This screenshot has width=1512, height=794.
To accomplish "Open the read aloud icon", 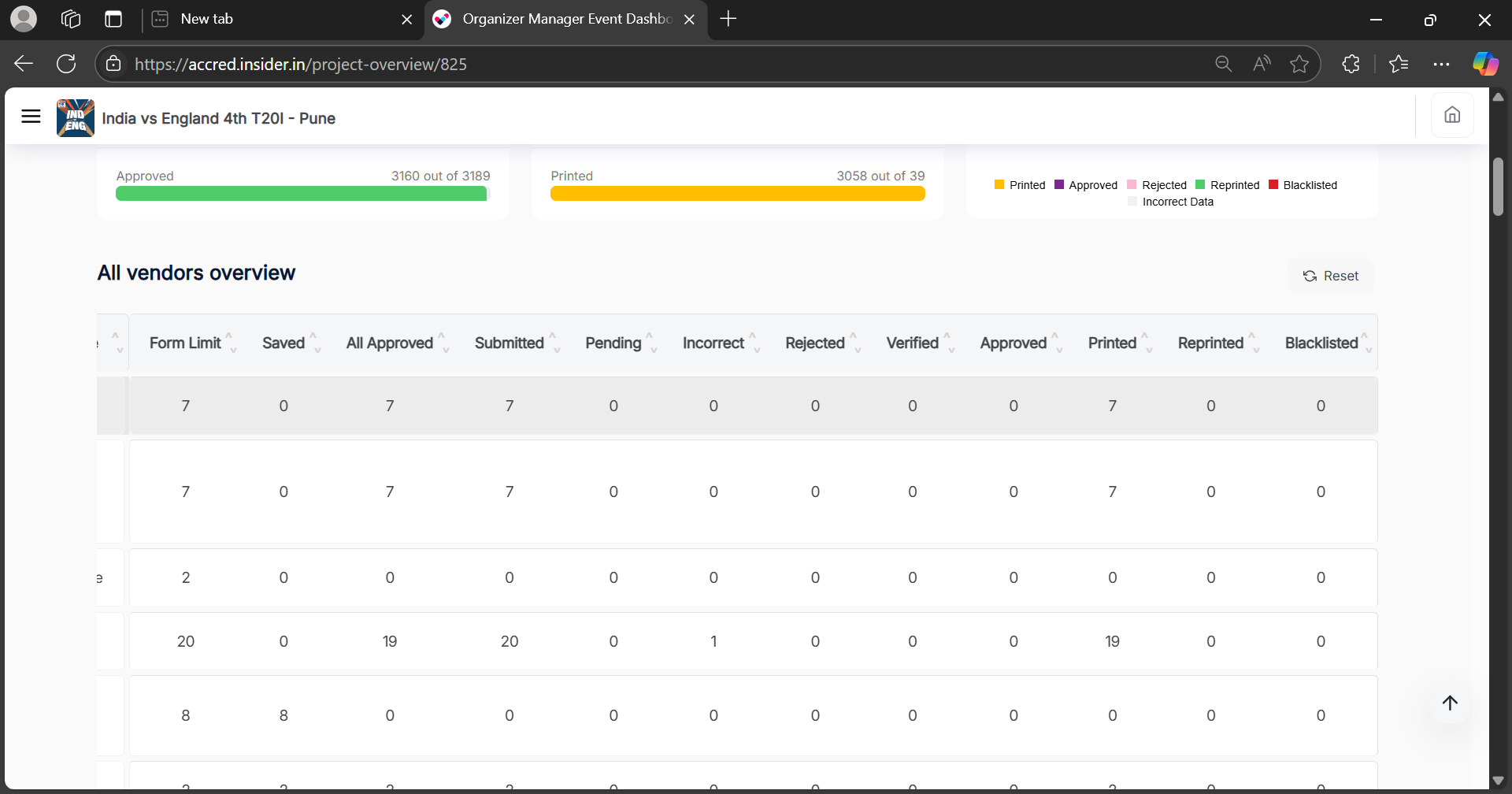I will click(x=1262, y=64).
